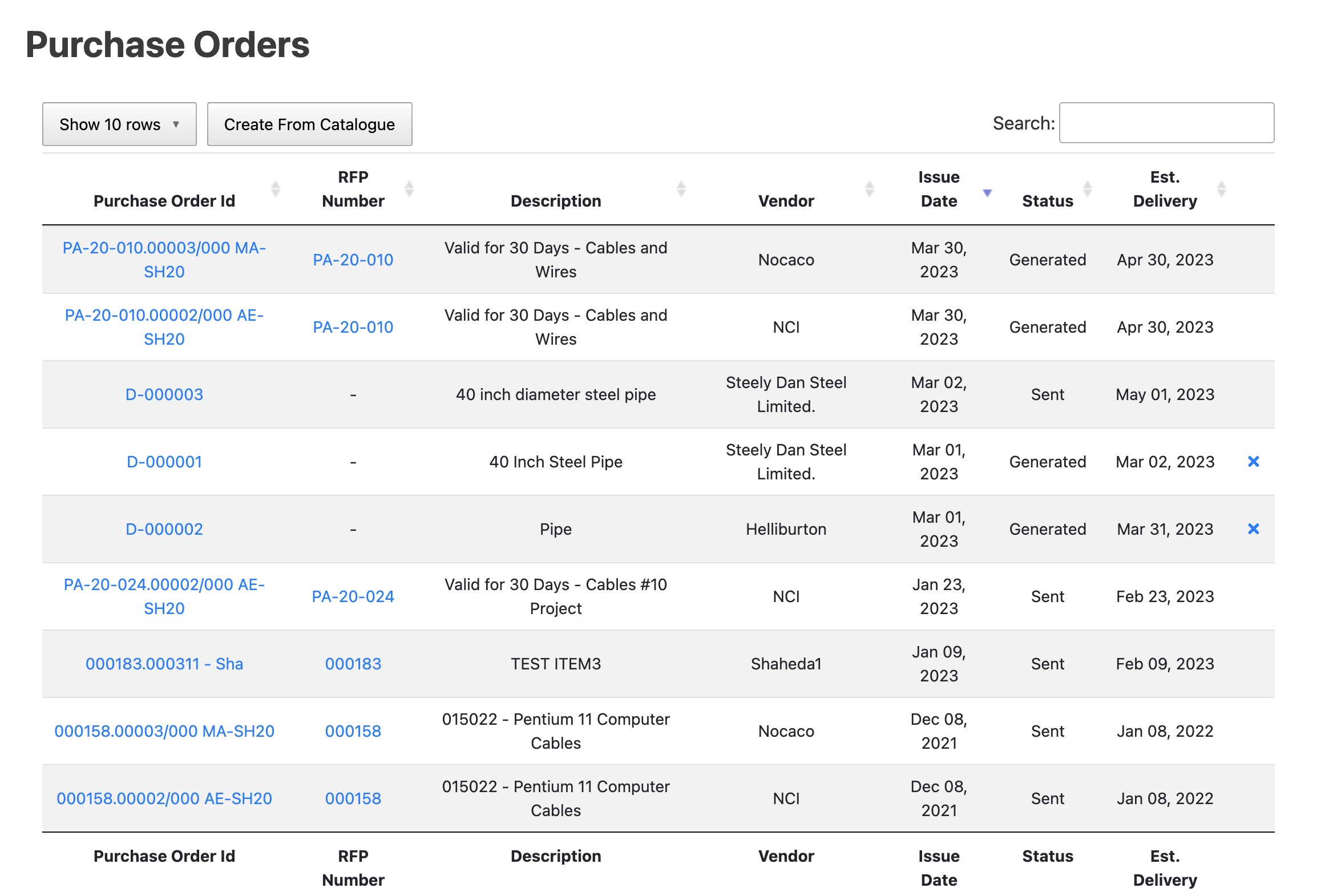Click the delete X icon for D-000002
The image size is (1317, 896).
pyautogui.click(x=1253, y=529)
